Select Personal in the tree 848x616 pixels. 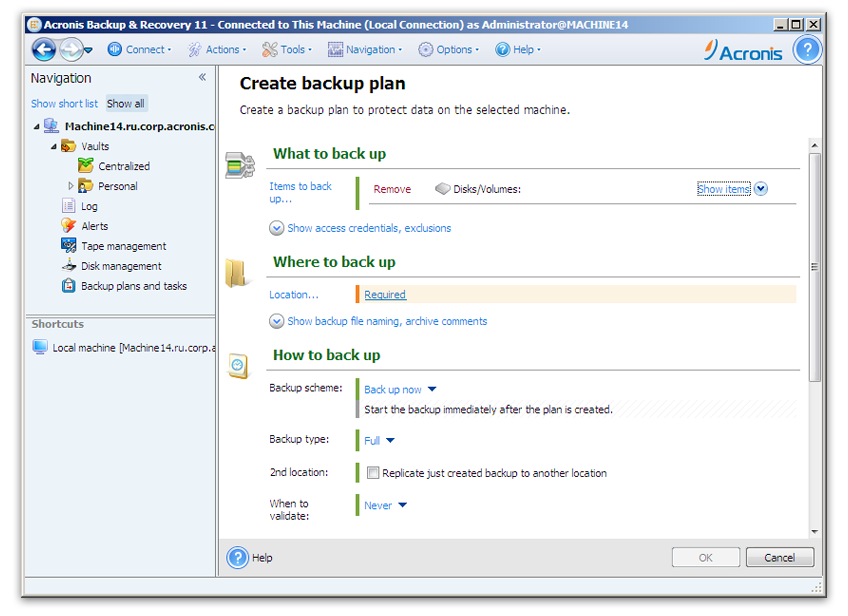[117, 187]
